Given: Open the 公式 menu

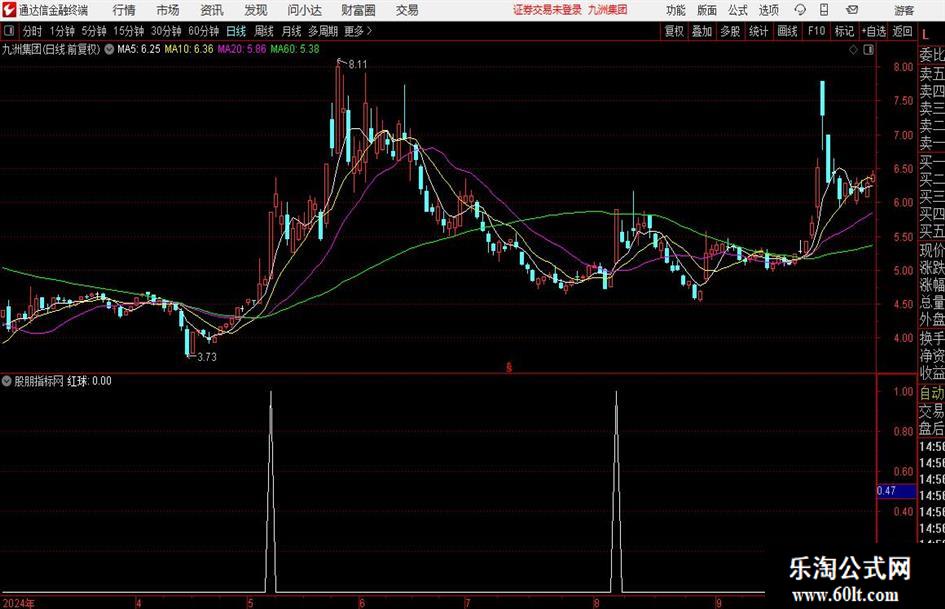Looking at the screenshot, I should [x=737, y=10].
